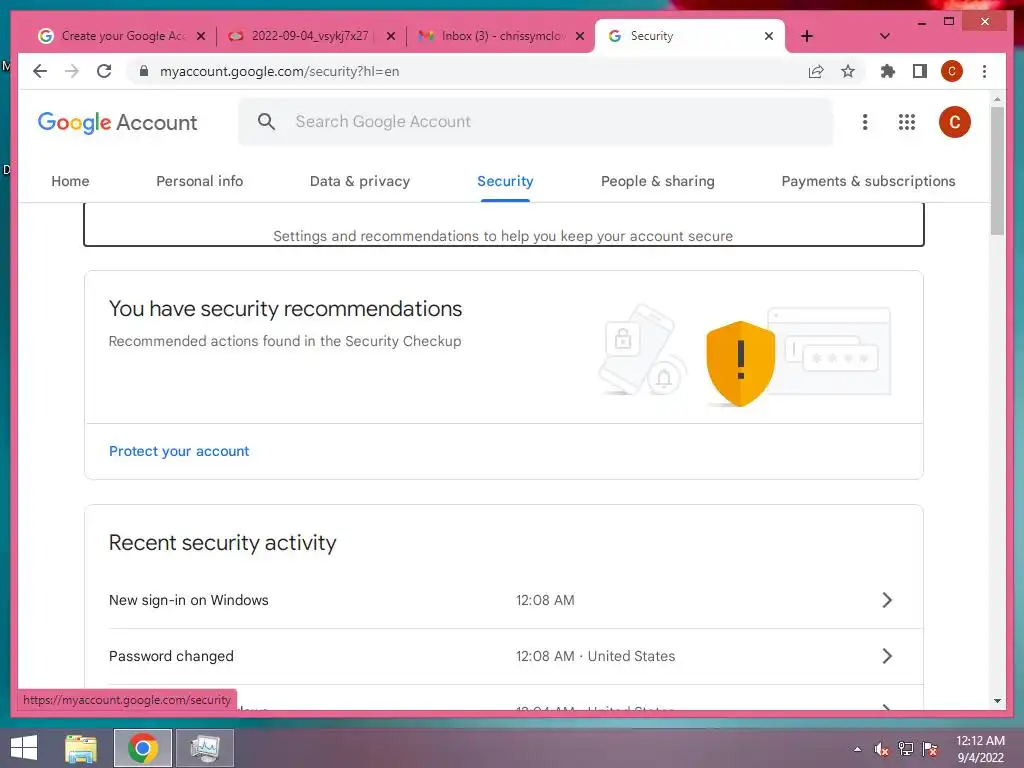Share this page via share icon
Viewport: 1024px width, 768px height.
(x=816, y=71)
